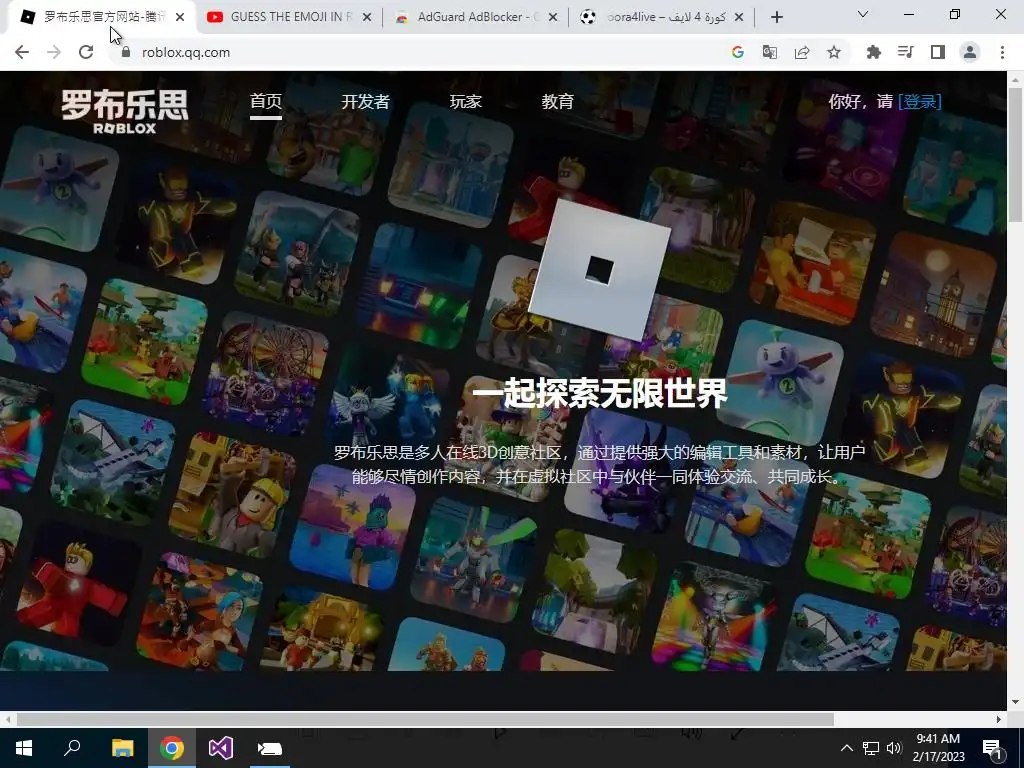Click the roblox.qq.com address field
The height and width of the screenshot is (768, 1024).
tap(418, 52)
